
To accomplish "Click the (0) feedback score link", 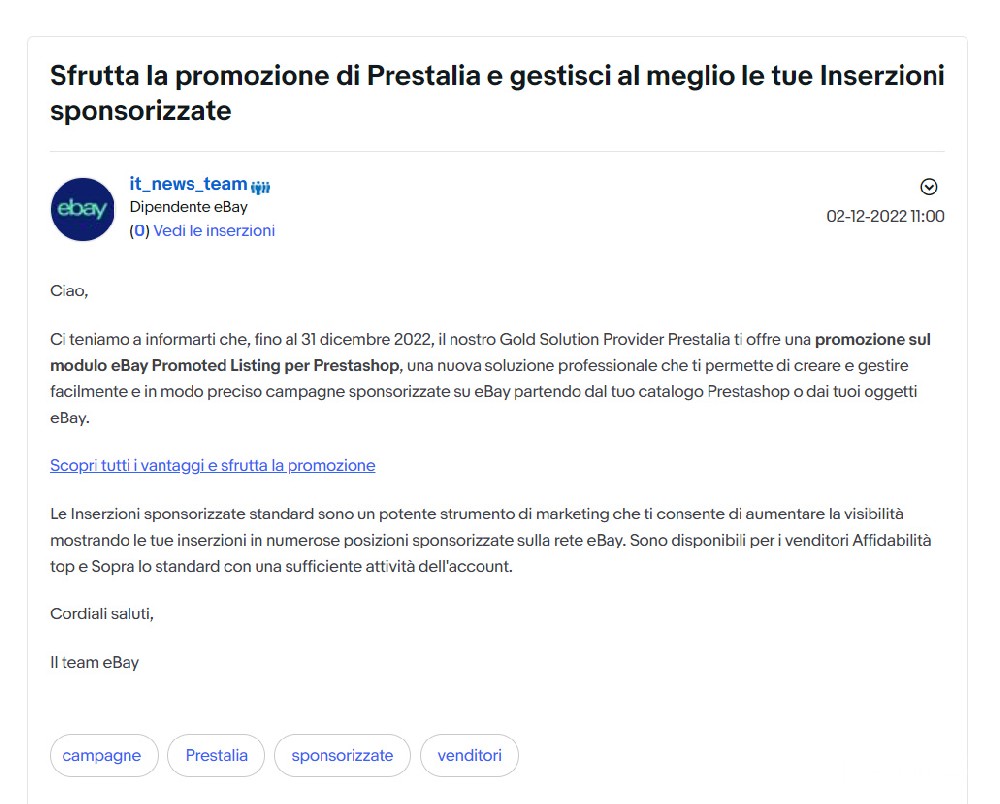I will click(139, 231).
